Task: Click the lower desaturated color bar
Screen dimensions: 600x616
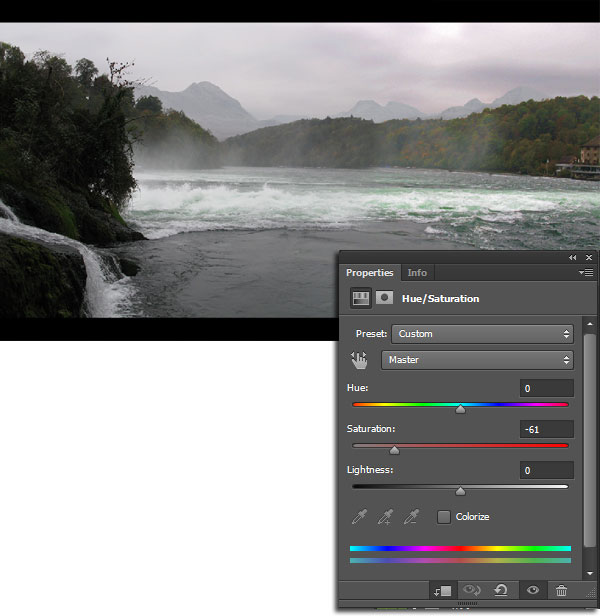Action: point(460,561)
